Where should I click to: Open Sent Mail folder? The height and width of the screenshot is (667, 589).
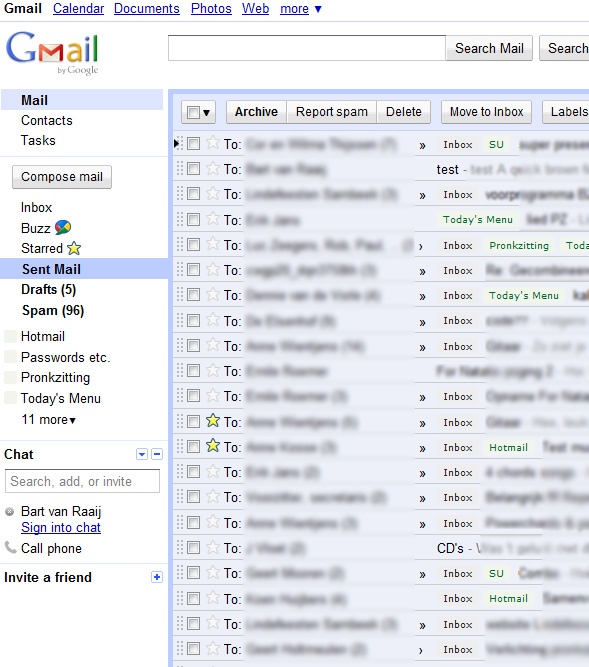[51, 269]
